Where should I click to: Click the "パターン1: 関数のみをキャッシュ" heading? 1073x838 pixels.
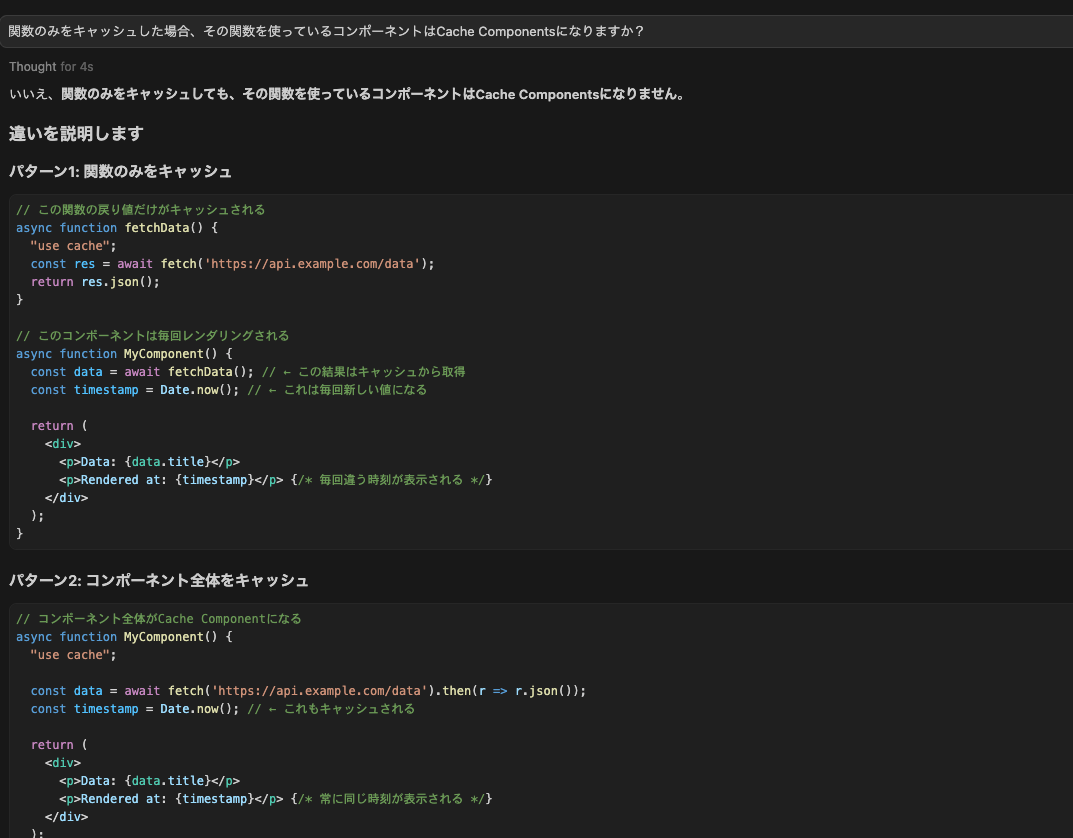click(120, 172)
